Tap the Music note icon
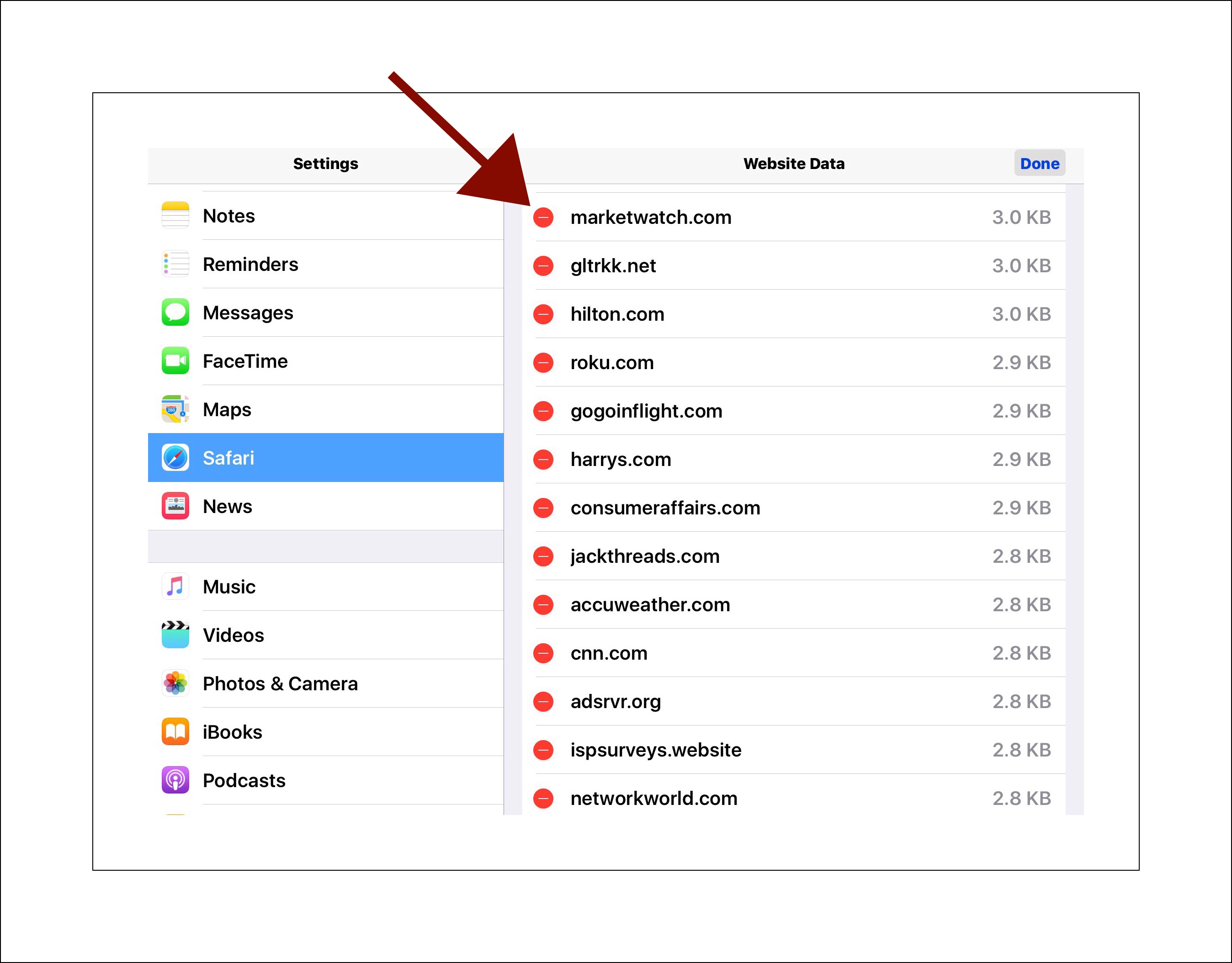Image resolution: width=1232 pixels, height=963 pixels. pos(175,587)
